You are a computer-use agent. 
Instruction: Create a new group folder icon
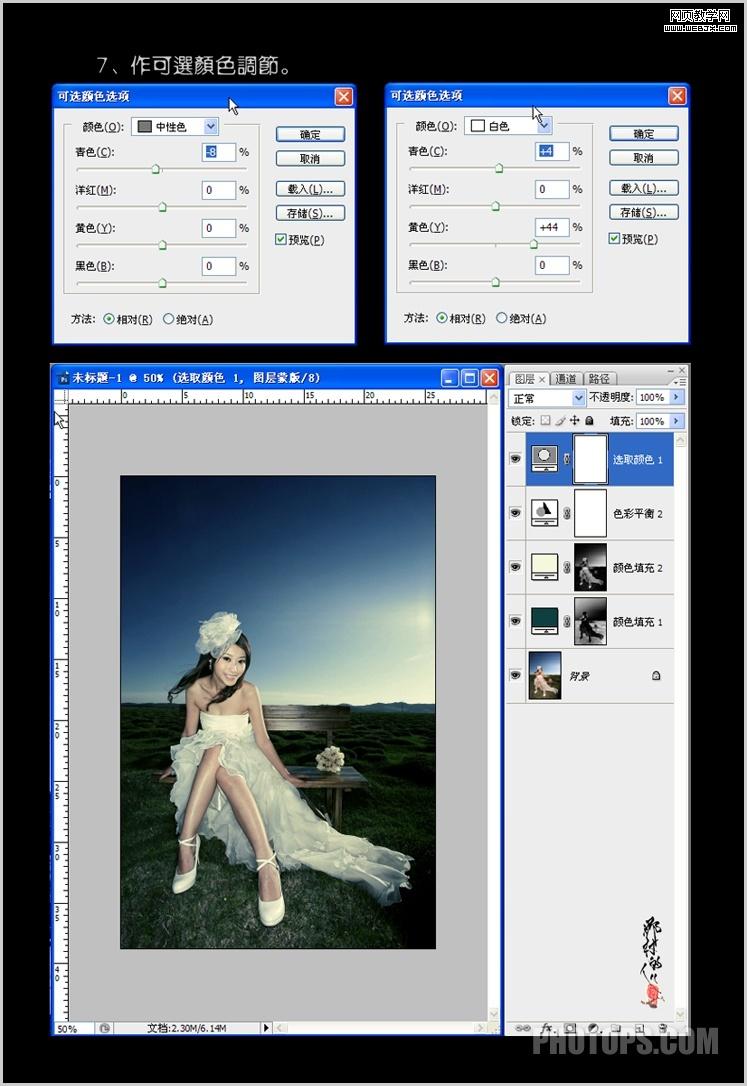click(615, 1028)
